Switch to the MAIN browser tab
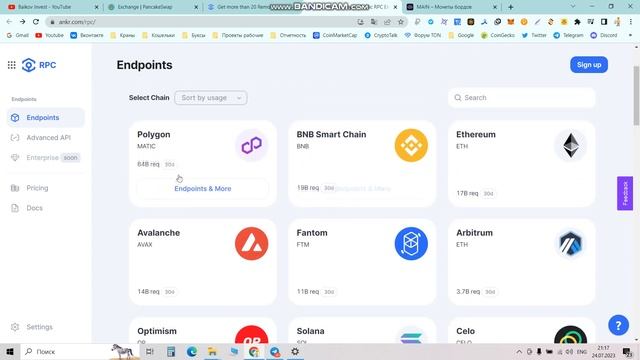The height and width of the screenshot is (360, 640). click(451, 7)
